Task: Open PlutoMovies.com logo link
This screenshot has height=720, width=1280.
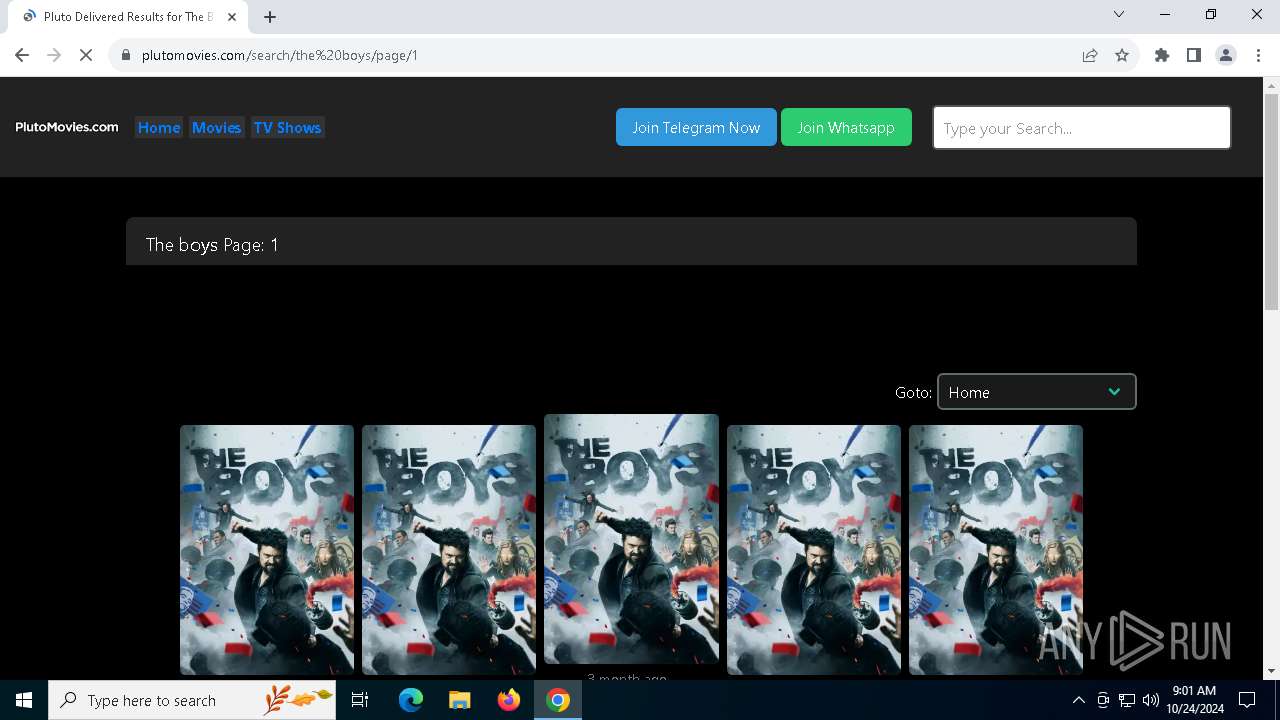Action: pos(67,127)
